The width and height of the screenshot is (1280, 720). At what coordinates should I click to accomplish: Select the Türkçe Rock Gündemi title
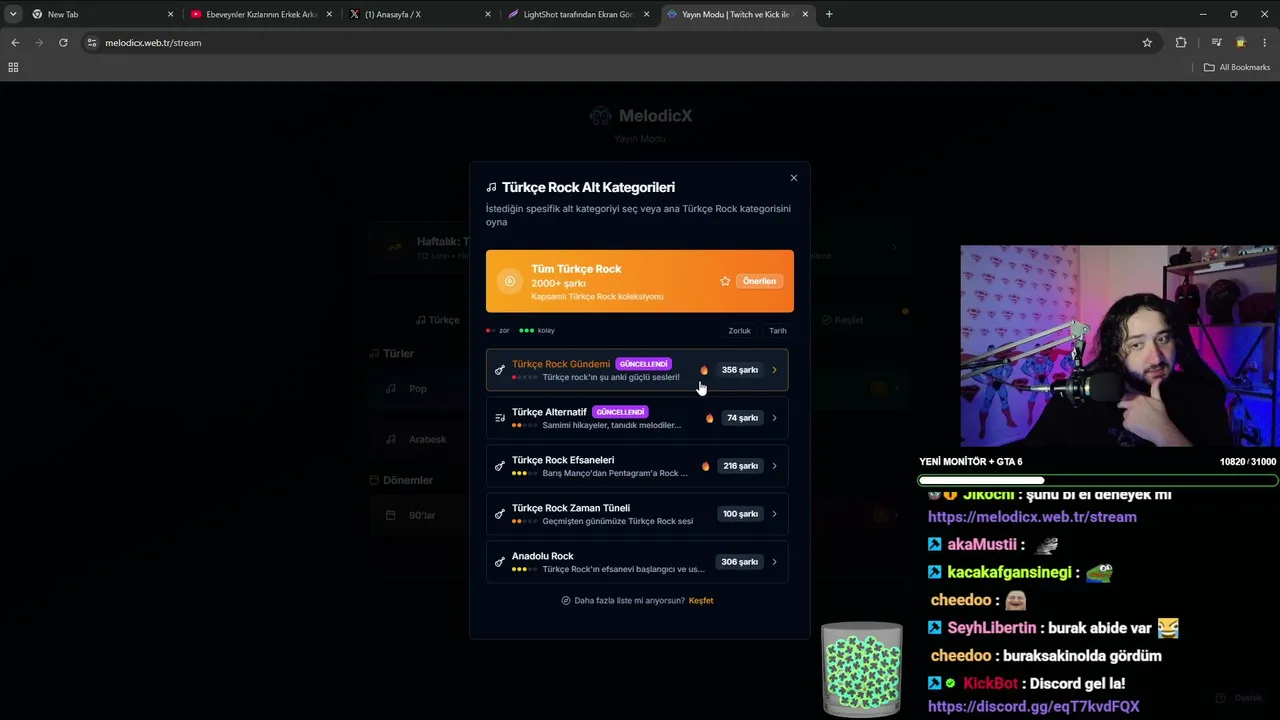[561, 364]
